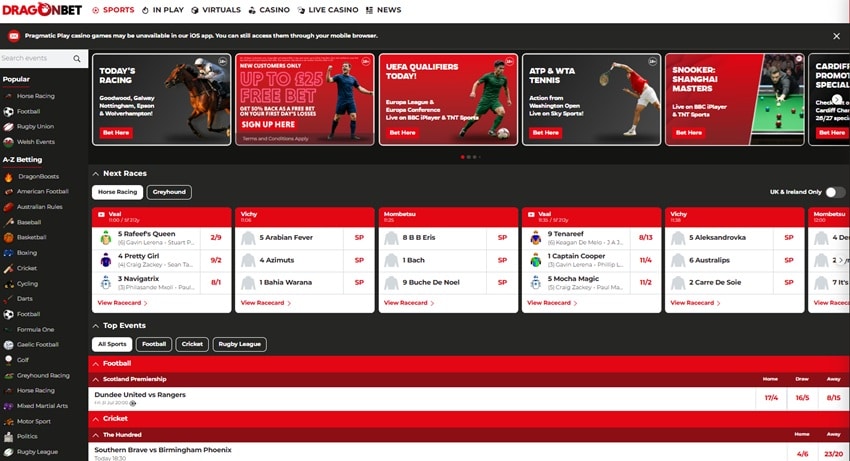The height and width of the screenshot is (461, 850).
Task: Select the Horse Racing filter pill
Action: [118, 192]
